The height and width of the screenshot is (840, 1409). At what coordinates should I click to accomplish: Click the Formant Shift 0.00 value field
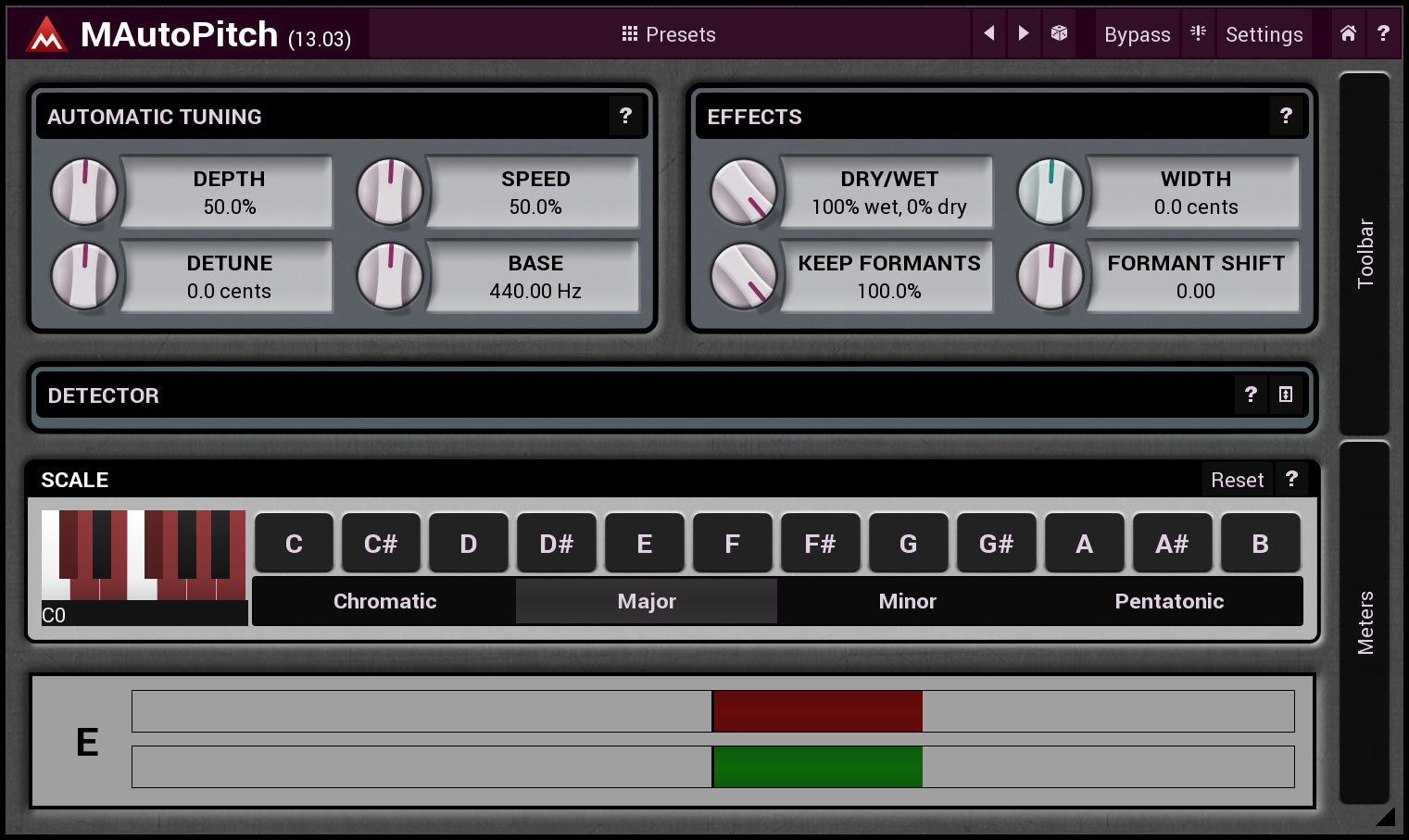1195,277
